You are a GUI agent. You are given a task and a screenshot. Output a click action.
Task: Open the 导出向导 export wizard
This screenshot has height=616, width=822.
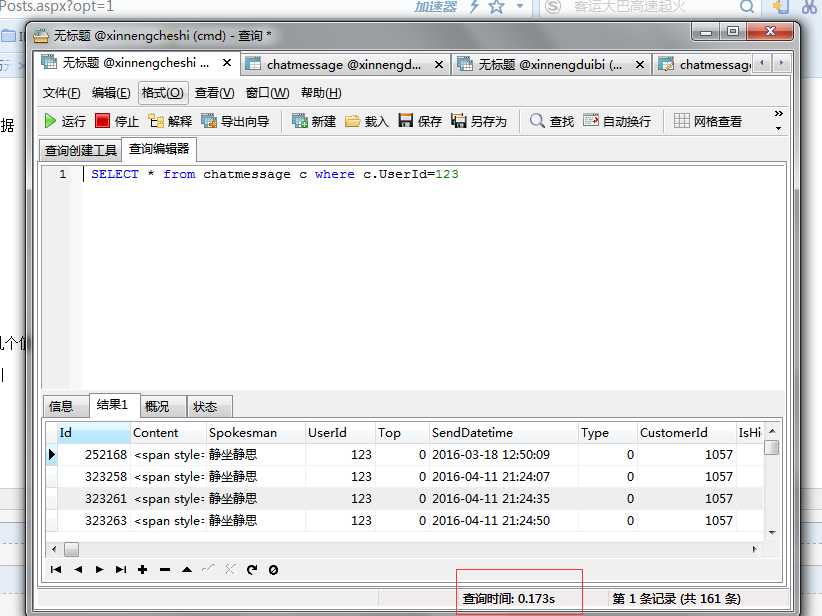235,121
